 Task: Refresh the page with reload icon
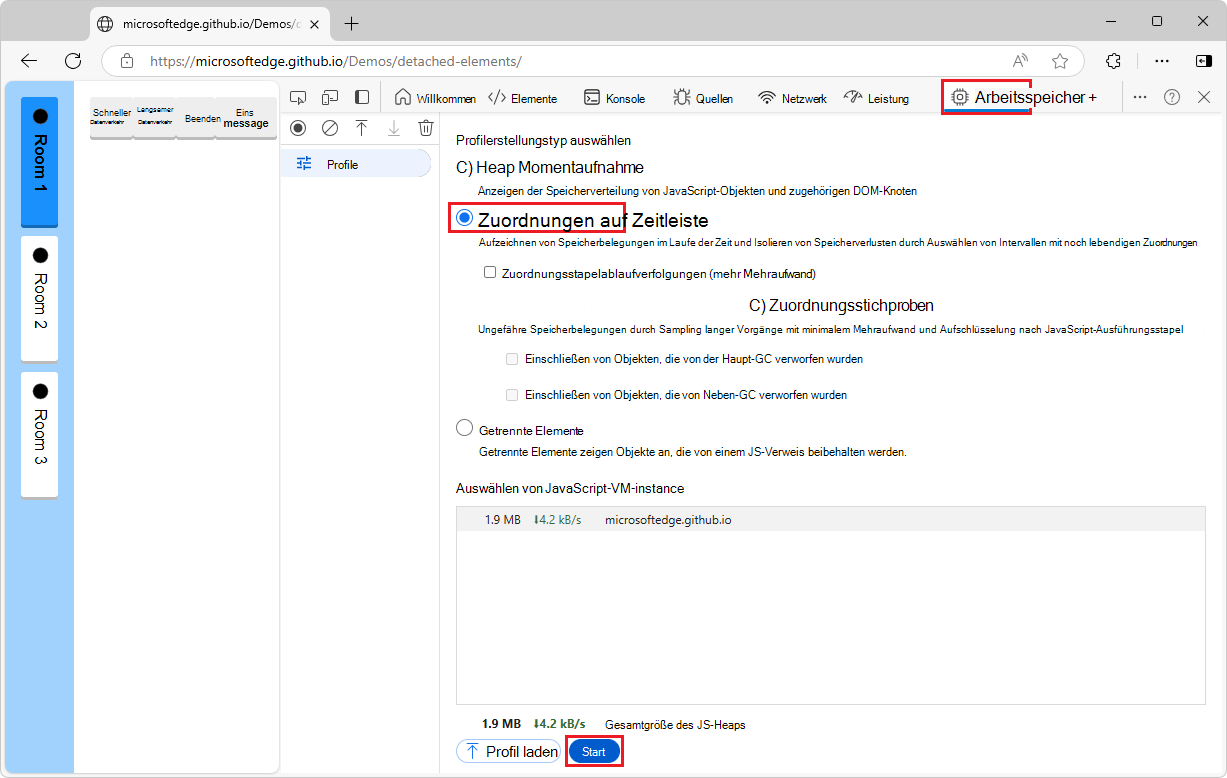(x=73, y=61)
